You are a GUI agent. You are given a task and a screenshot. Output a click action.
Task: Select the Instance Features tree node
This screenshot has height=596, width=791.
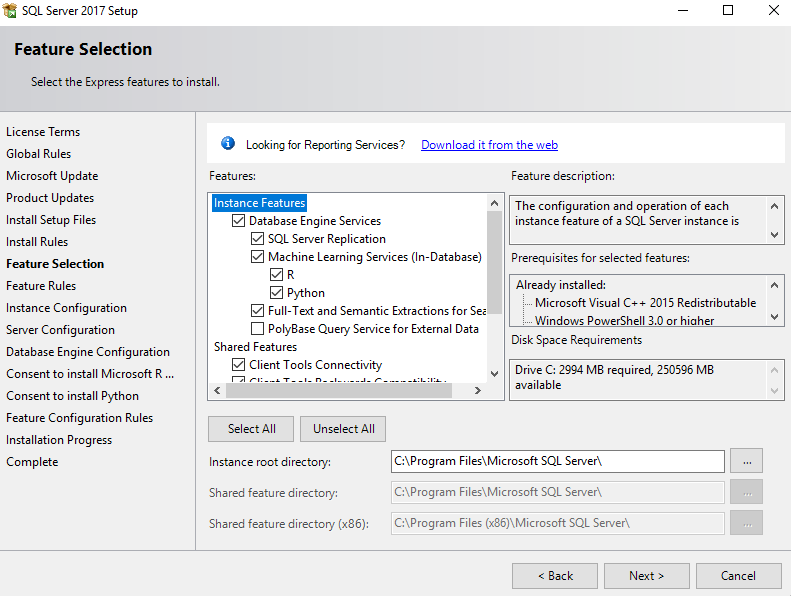(x=259, y=203)
